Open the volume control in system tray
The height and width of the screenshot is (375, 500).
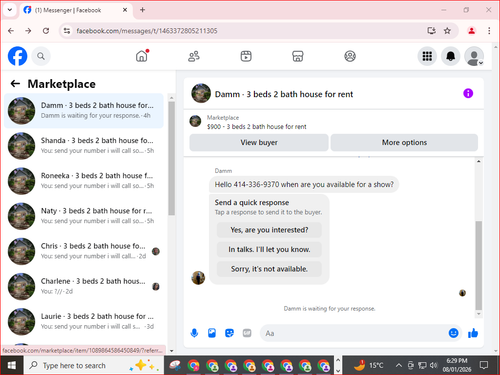pos(433,365)
